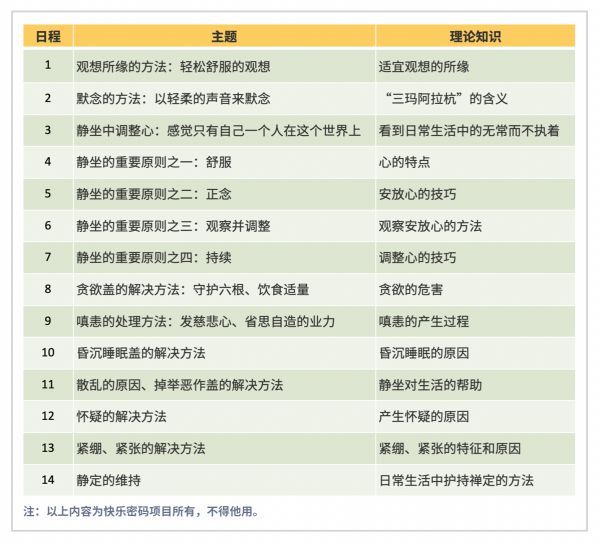
Task: Select schedule number 2 cell
Action: pyautogui.click(x=48, y=98)
